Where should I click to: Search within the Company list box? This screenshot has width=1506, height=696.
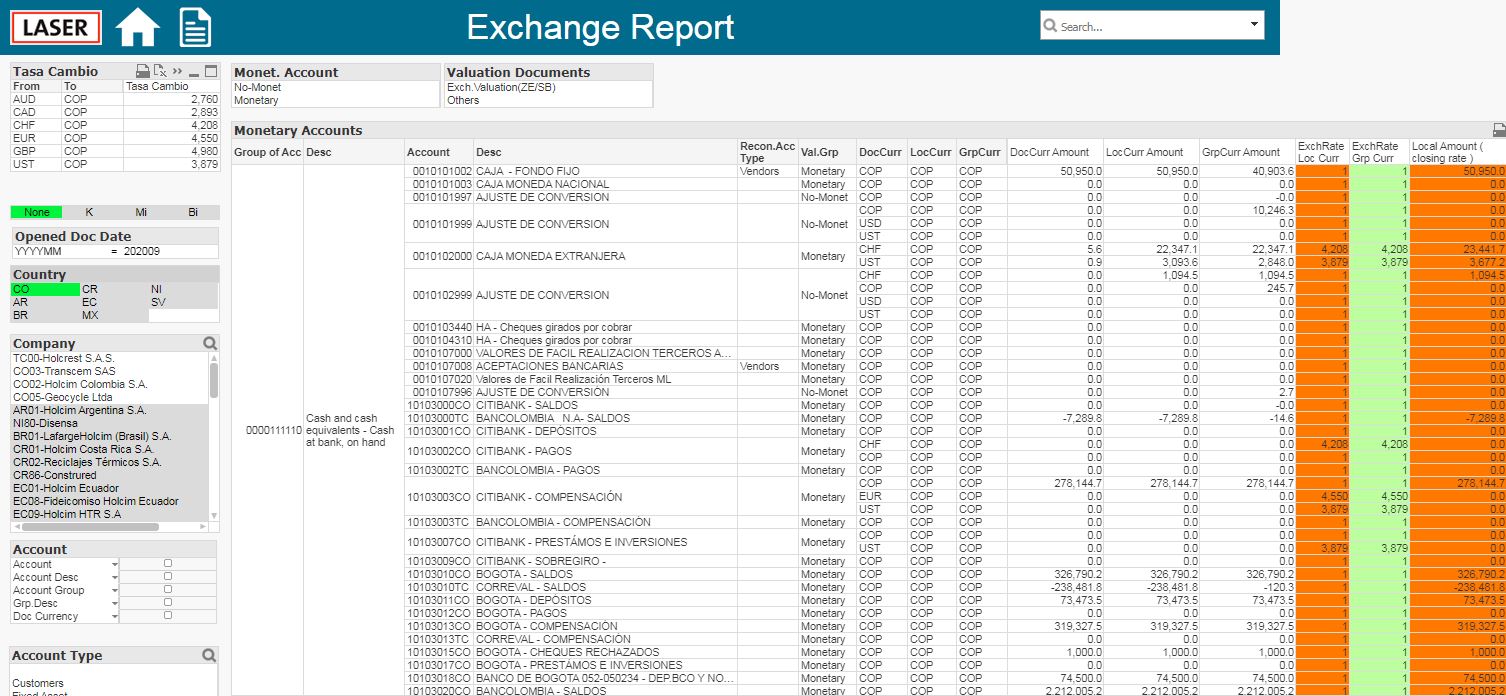tap(210, 343)
